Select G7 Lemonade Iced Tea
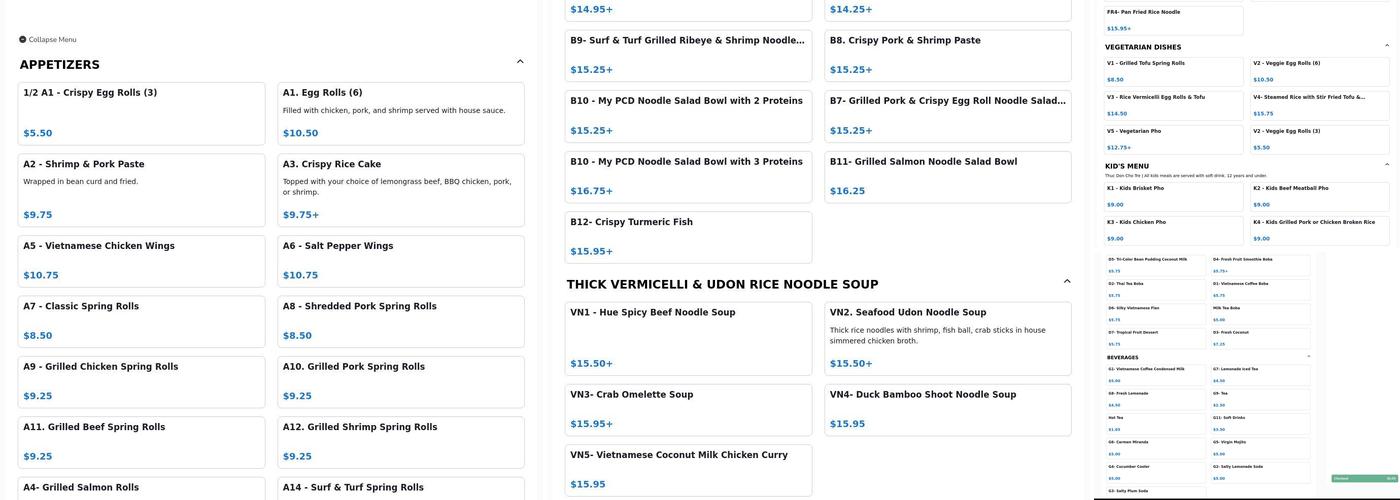1400x500 pixels. coord(1260,375)
